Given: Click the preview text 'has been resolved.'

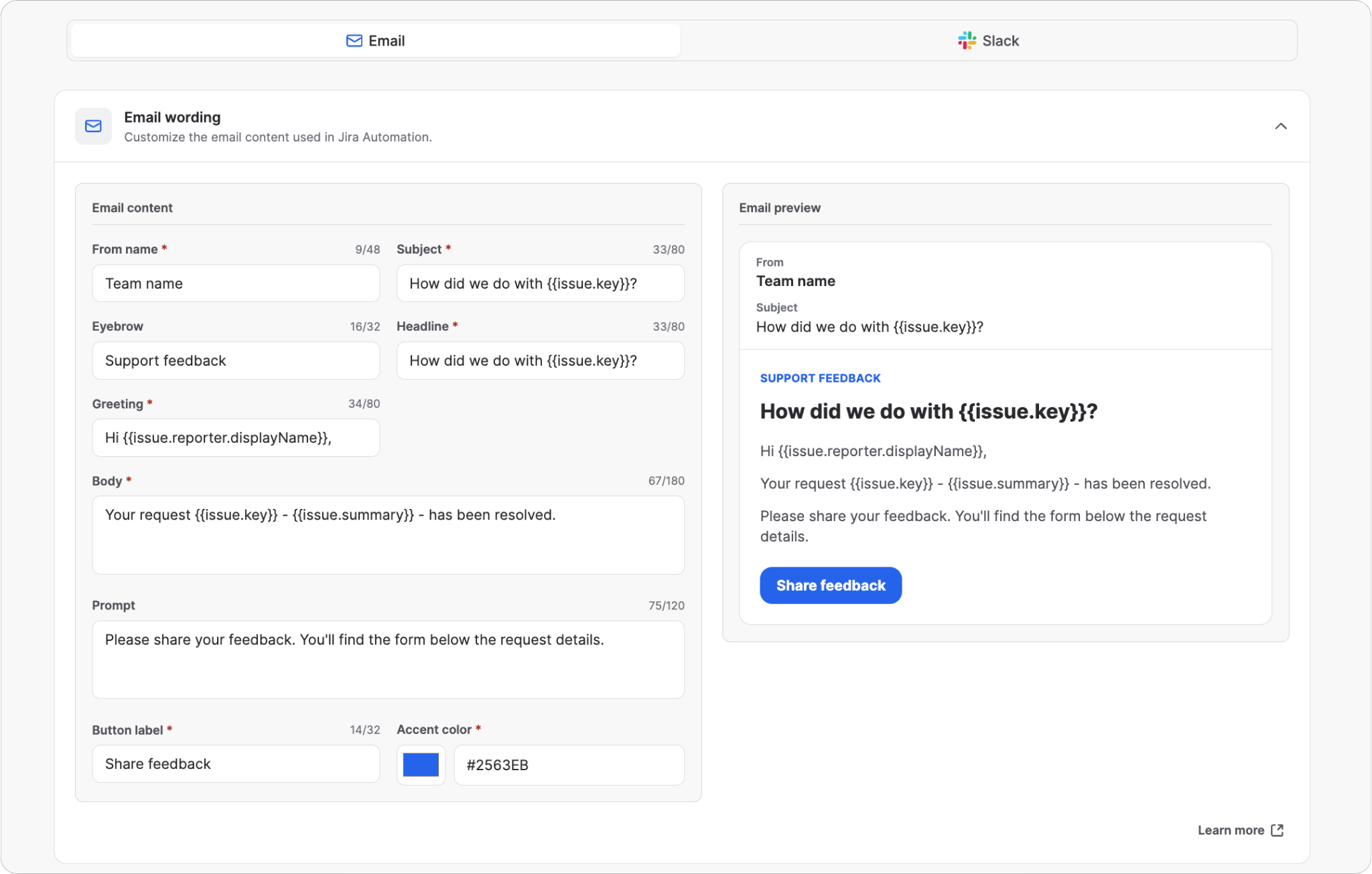Looking at the screenshot, I should tap(1147, 484).
